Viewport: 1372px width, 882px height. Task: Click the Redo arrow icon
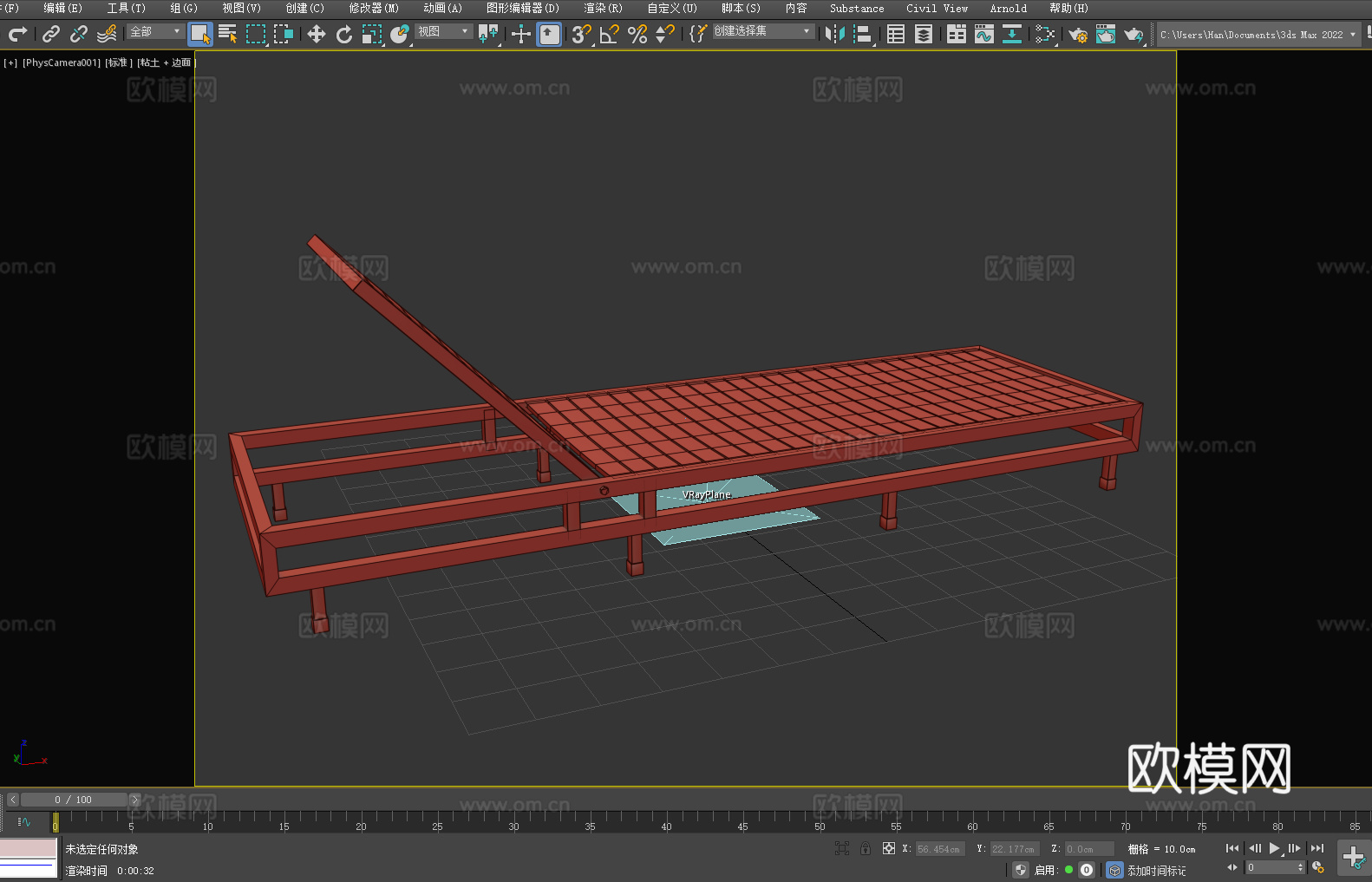(17, 34)
